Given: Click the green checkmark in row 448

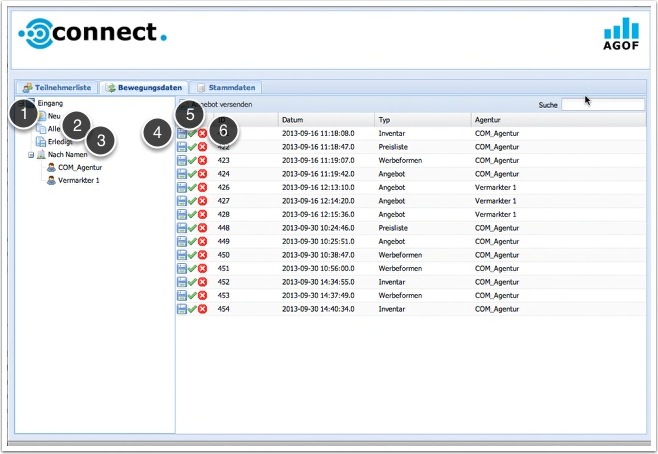Looking at the screenshot, I should (192, 228).
